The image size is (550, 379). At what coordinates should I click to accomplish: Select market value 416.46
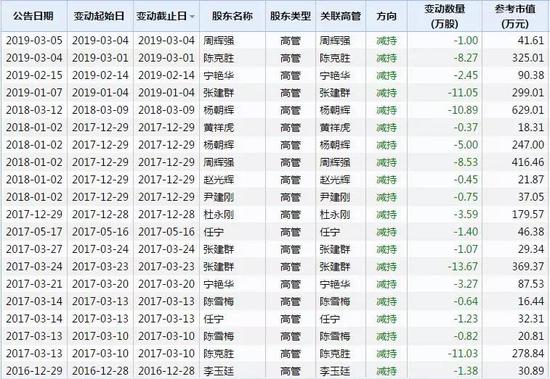[x=528, y=162]
